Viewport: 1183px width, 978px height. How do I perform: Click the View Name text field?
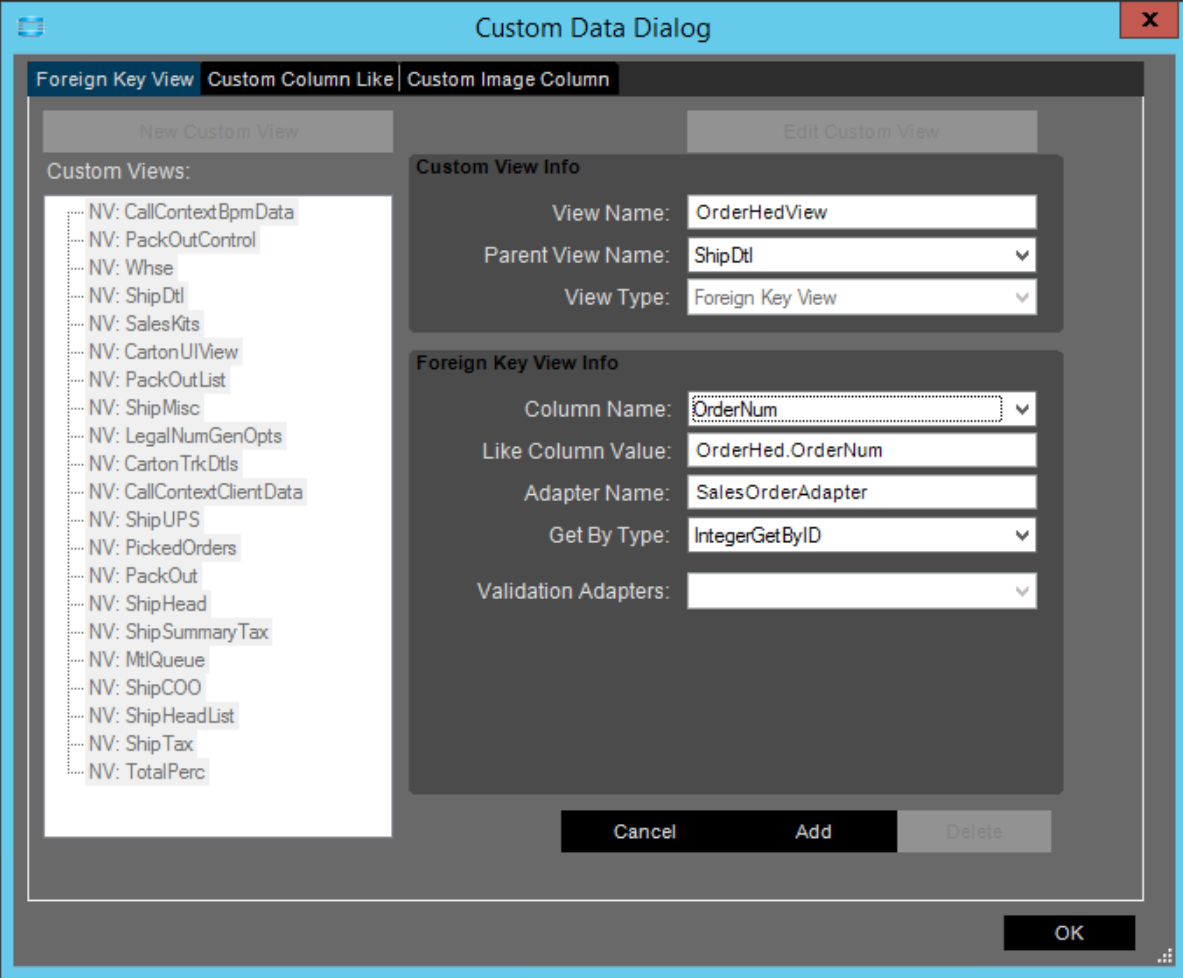click(x=861, y=212)
